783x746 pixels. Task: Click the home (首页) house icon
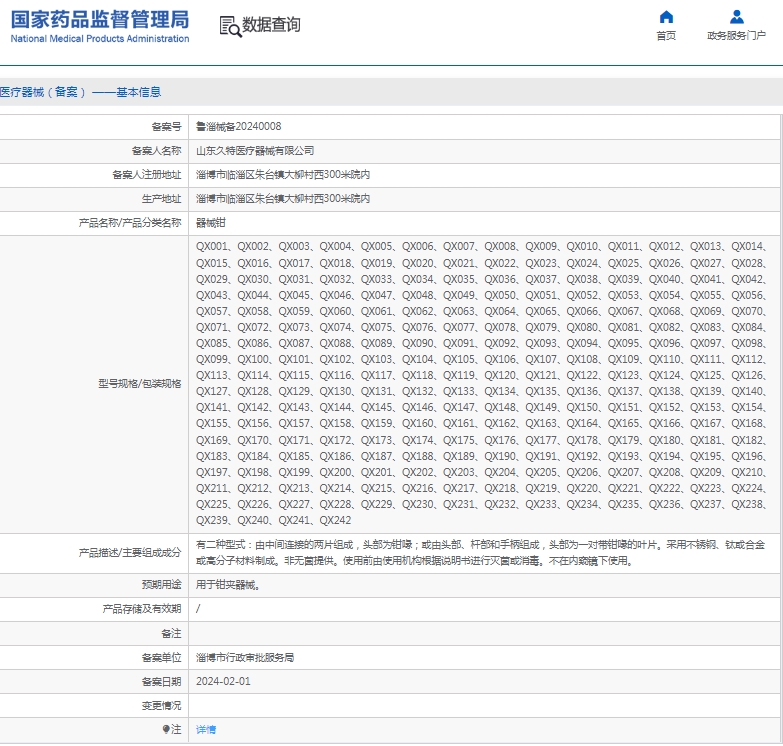coord(666,17)
